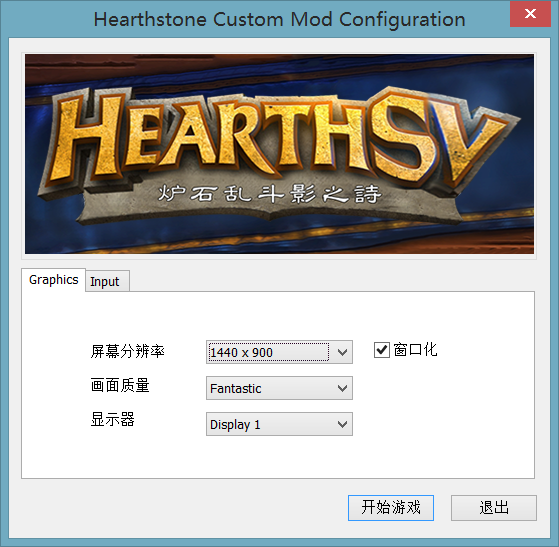
Task: Click the 炉石乱斗影之詩 subtitle in the banner
Action: click(x=270, y=194)
